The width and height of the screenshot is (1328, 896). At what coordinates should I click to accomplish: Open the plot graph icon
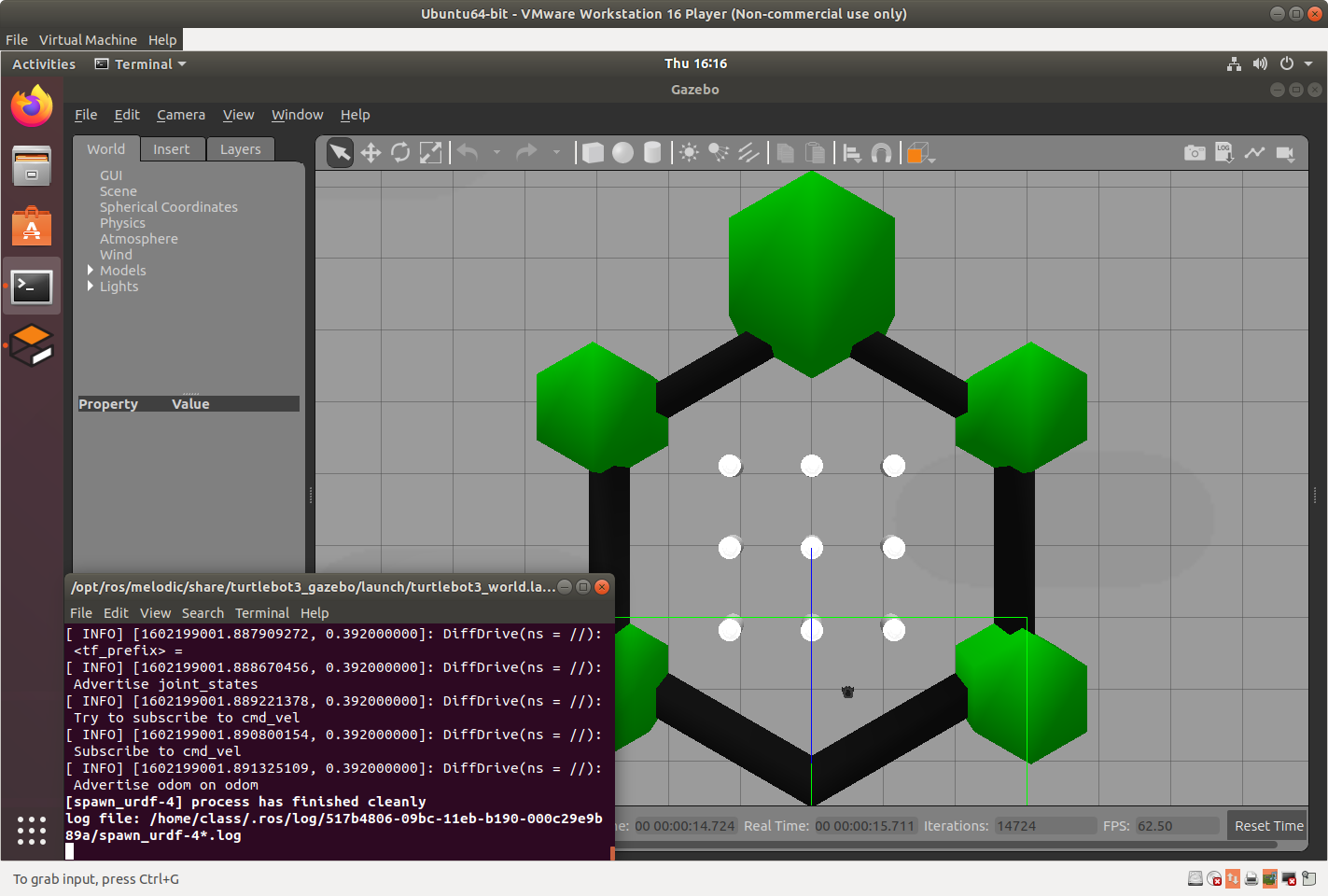pyautogui.click(x=1254, y=152)
